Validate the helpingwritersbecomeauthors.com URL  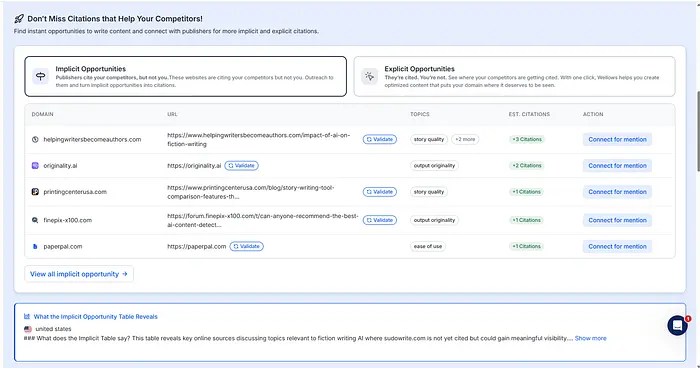click(379, 139)
